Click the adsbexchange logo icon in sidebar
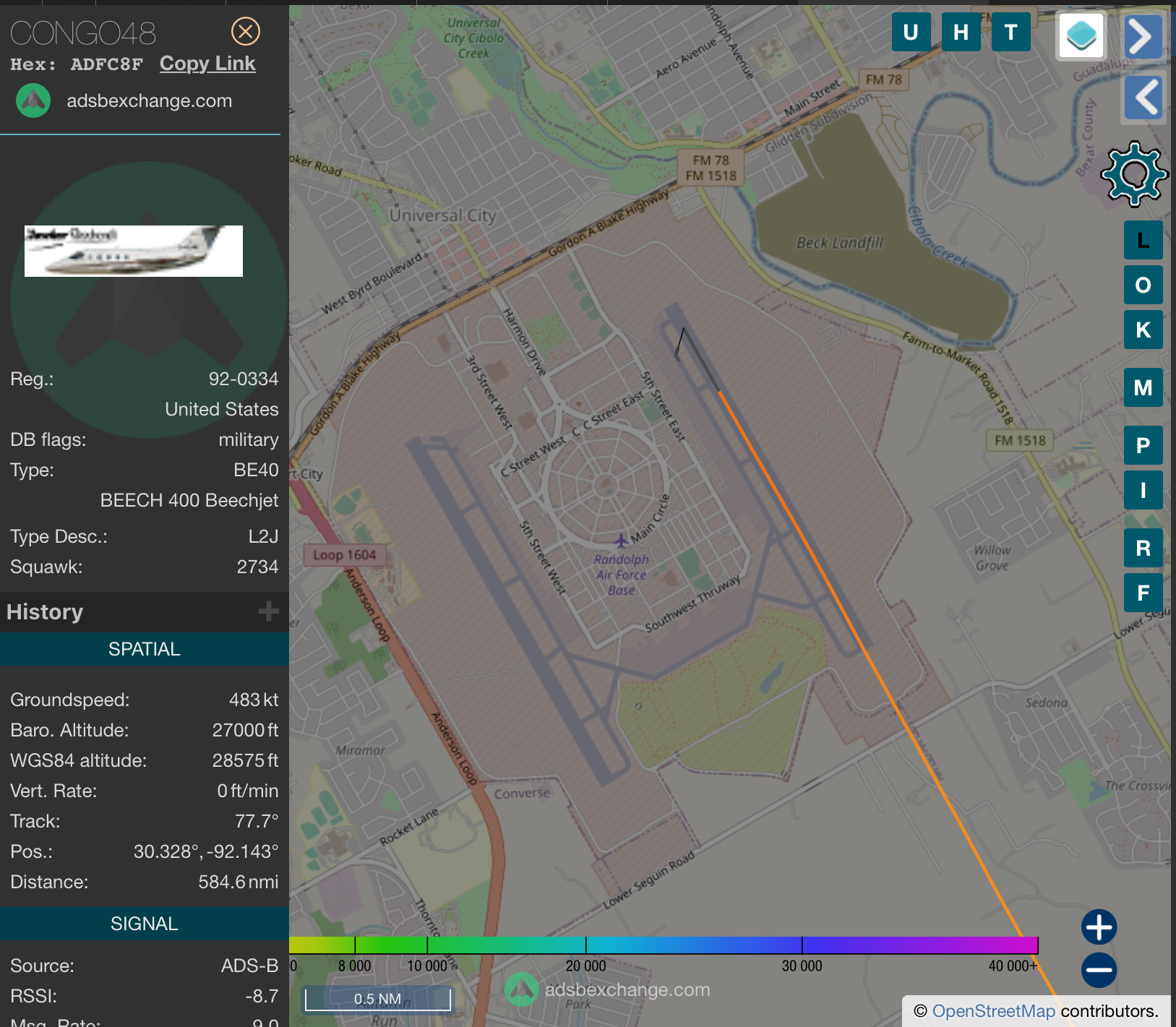The height and width of the screenshot is (1027, 1176). click(x=33, y=100)
